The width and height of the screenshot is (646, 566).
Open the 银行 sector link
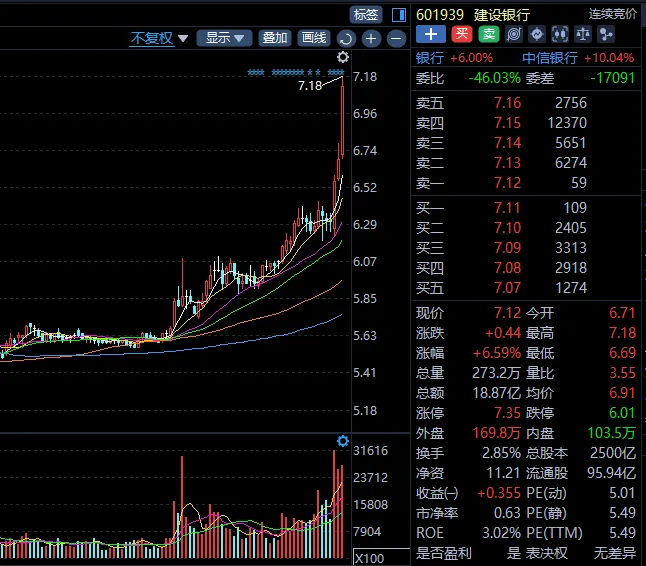coord(429,58)
